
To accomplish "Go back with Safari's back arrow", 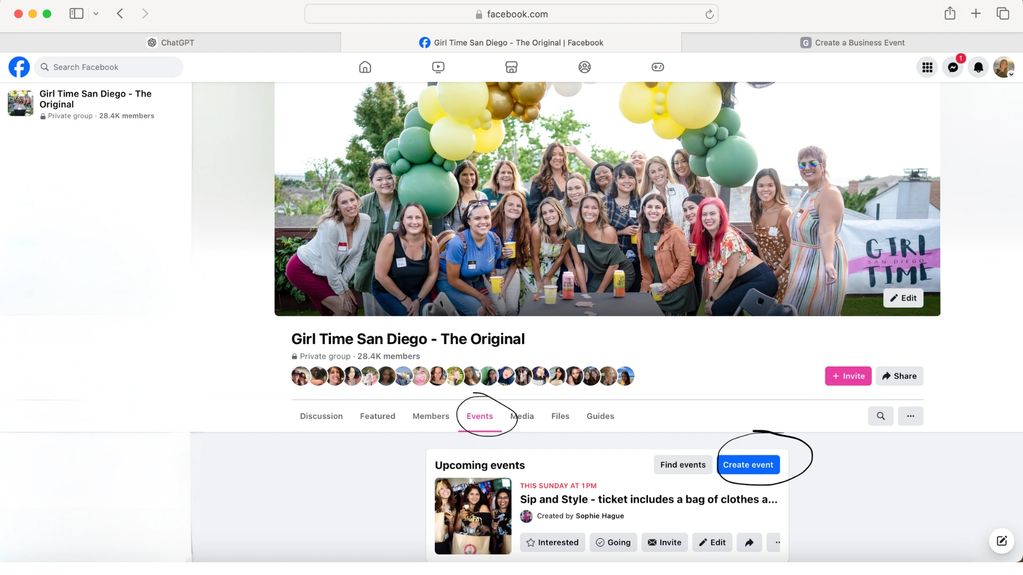I will pos(120,14).
